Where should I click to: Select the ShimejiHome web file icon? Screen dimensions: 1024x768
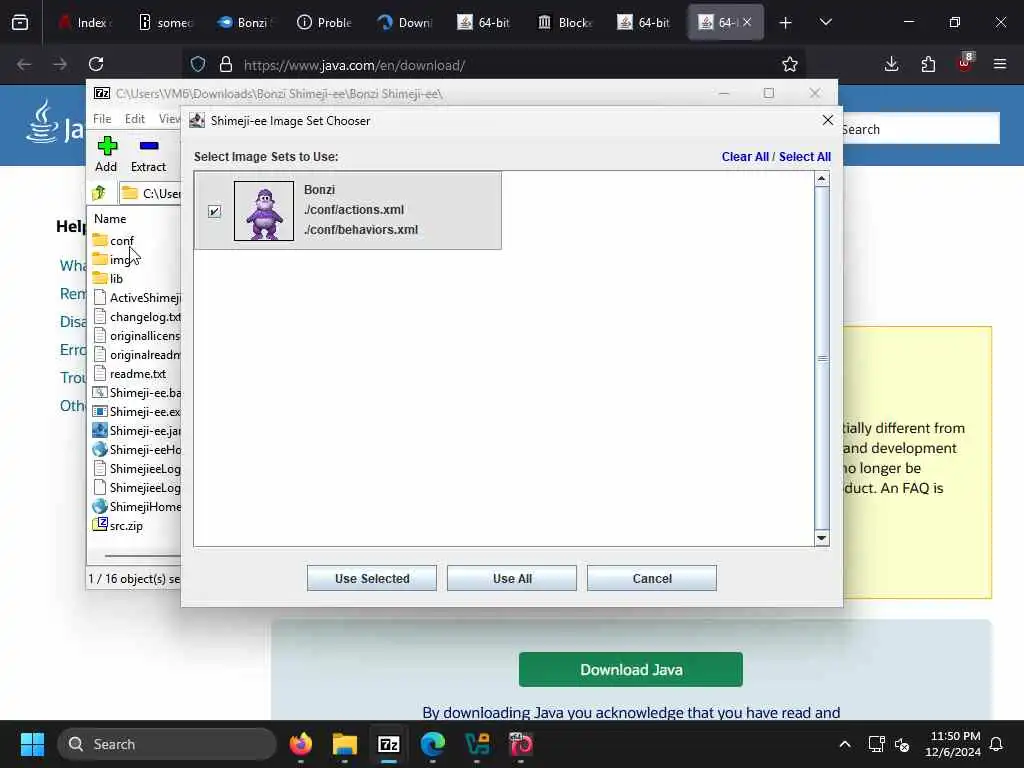click(x=100, y=506)
